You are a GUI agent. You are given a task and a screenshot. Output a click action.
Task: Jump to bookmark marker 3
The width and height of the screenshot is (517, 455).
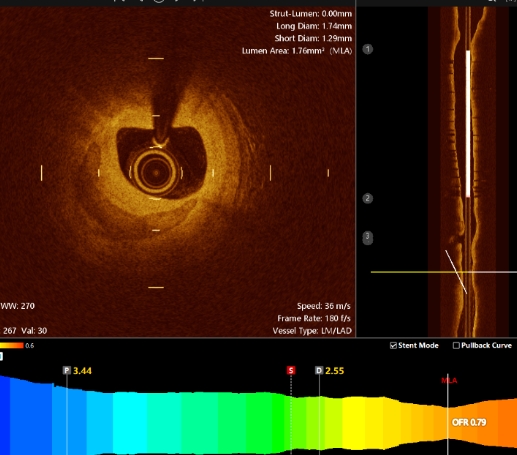[x=368, y=238]
